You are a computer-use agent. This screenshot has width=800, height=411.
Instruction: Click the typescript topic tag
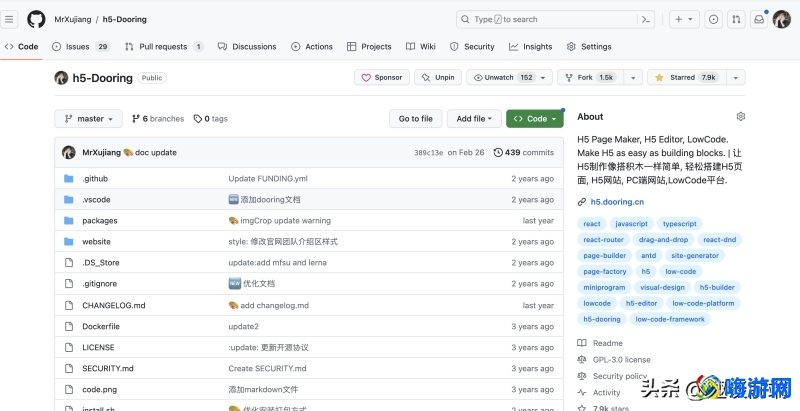click(680, 224)
